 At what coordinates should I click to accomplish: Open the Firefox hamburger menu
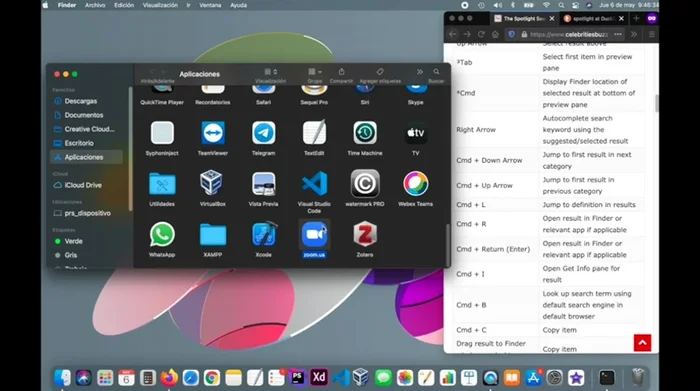click(651, 34)
